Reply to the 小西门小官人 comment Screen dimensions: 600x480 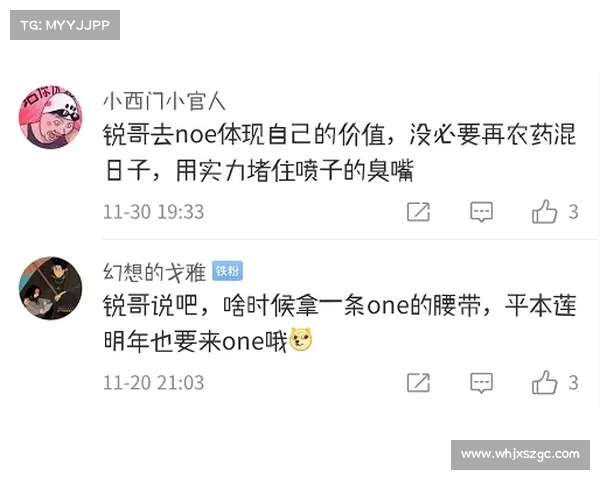coord(481,212)
